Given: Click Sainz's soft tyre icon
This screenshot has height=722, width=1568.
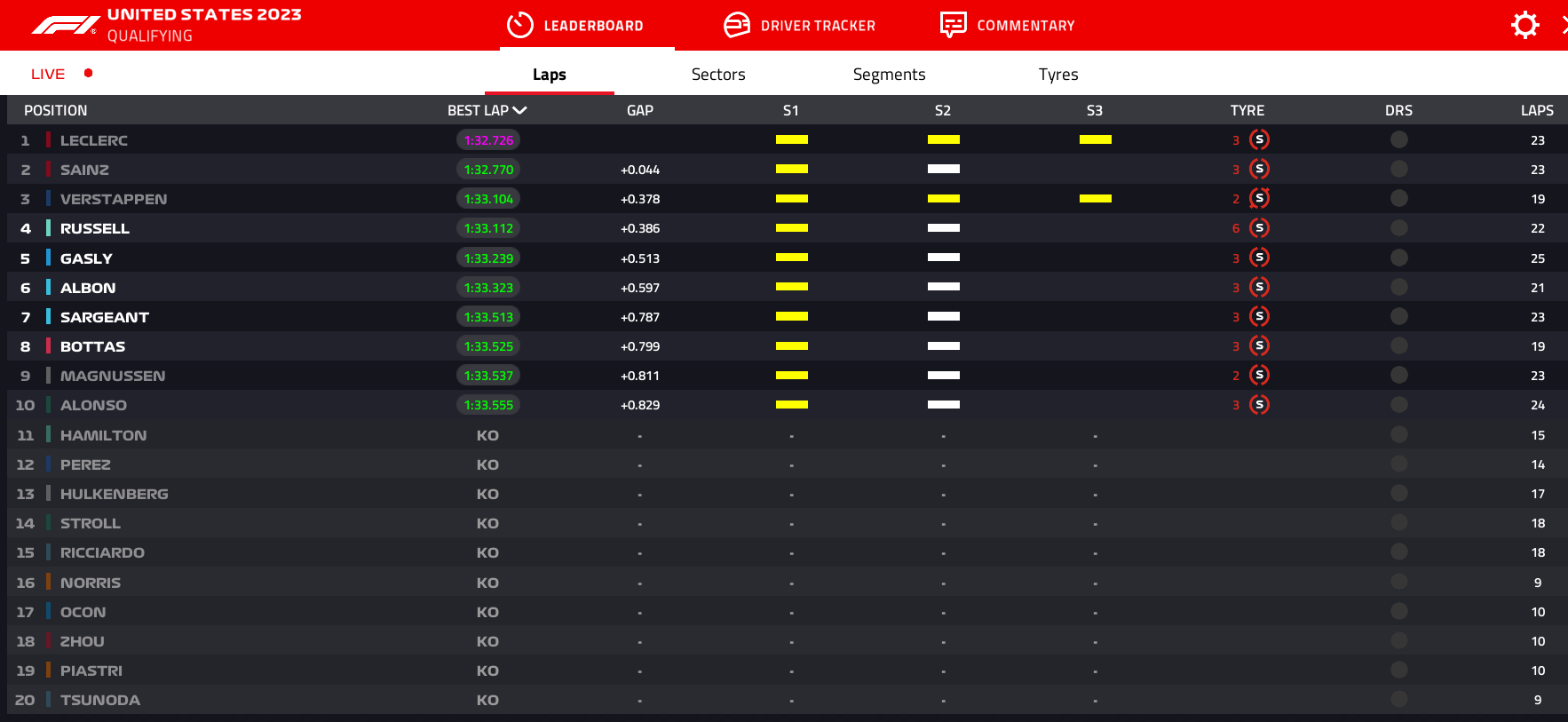Looking at the screenshot, I should (x=1259, y=169).
